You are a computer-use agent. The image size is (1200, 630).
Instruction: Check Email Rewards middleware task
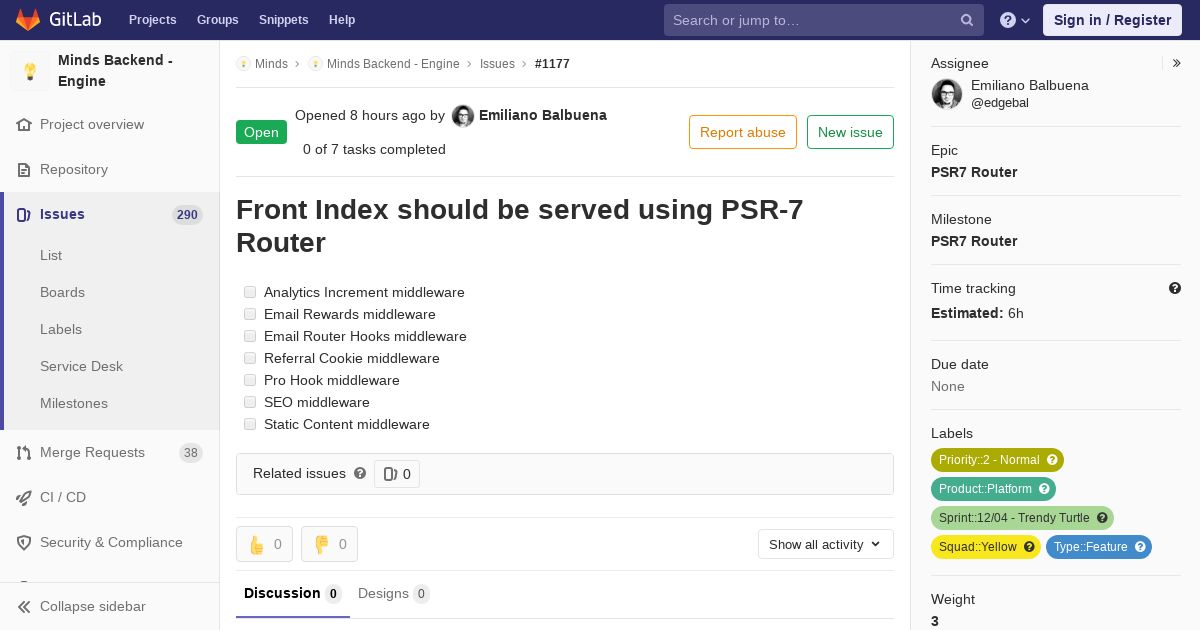tap(250, 314)
